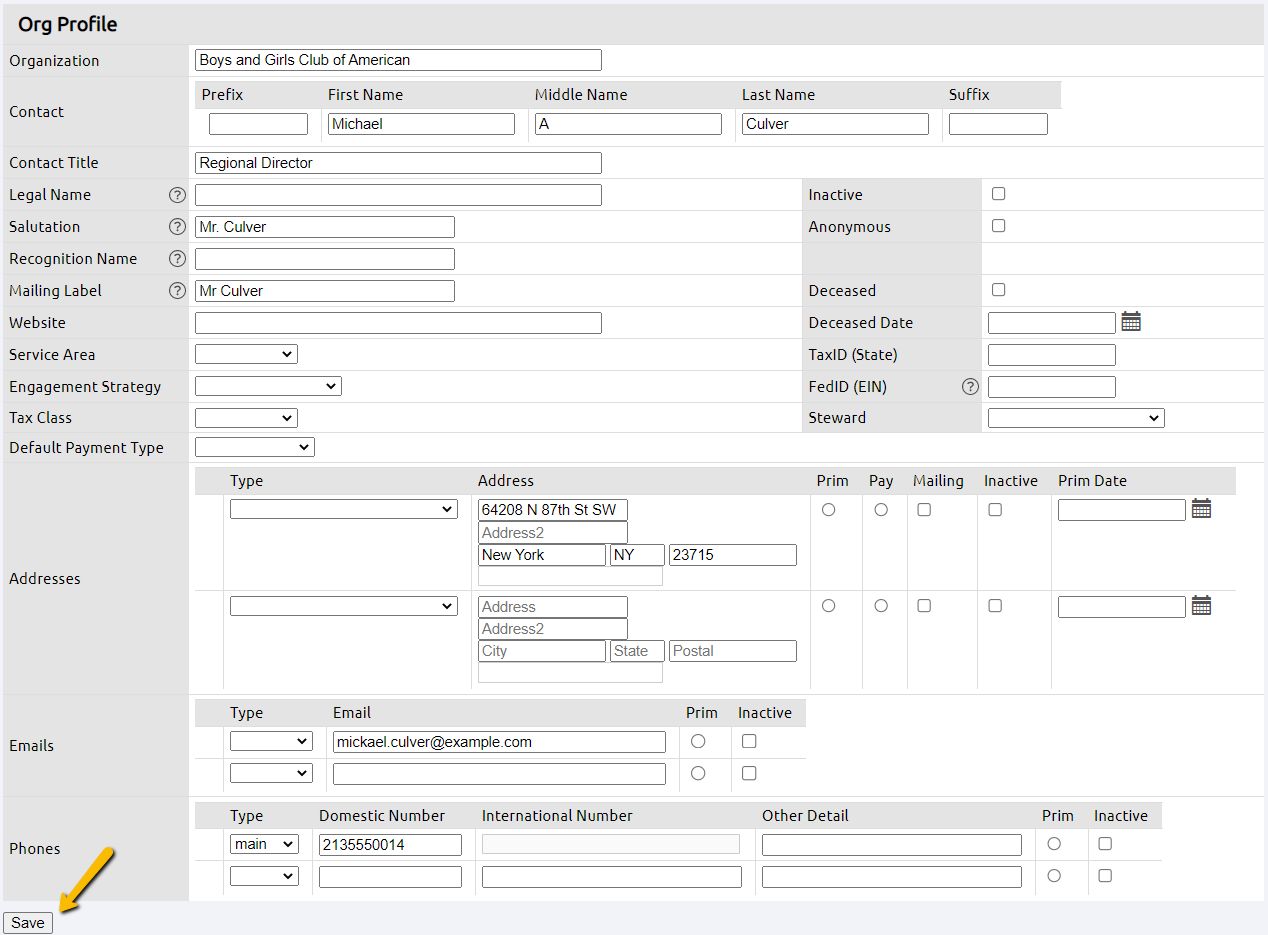Viewport: 1268px width, 935px height.
Task: Select Pay radio for 64208 N 87th St address
Action: (880, 510)
